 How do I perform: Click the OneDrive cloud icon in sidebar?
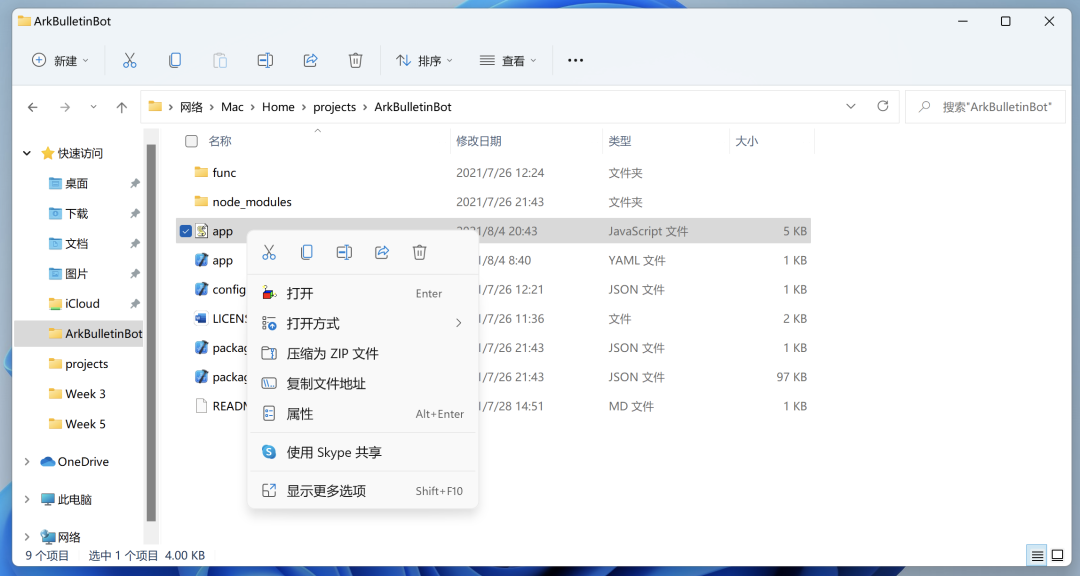pos(48,462)
